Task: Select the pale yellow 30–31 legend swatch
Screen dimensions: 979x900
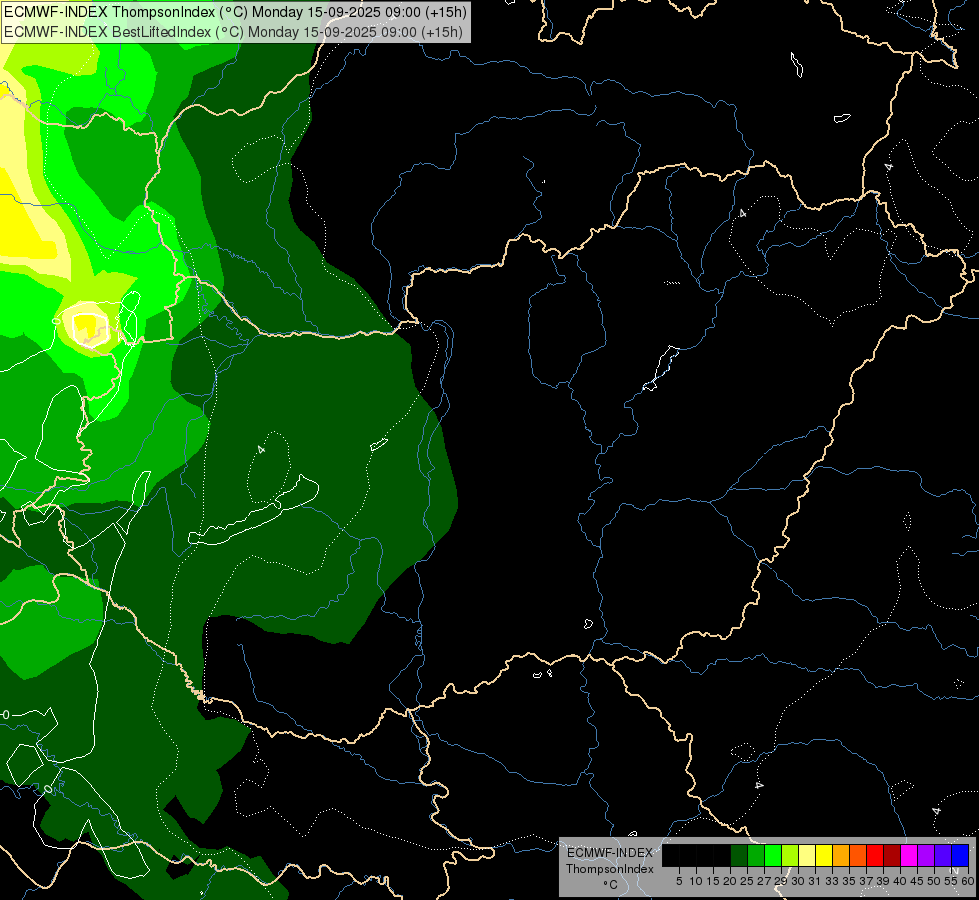Action: tap(807, 855)
